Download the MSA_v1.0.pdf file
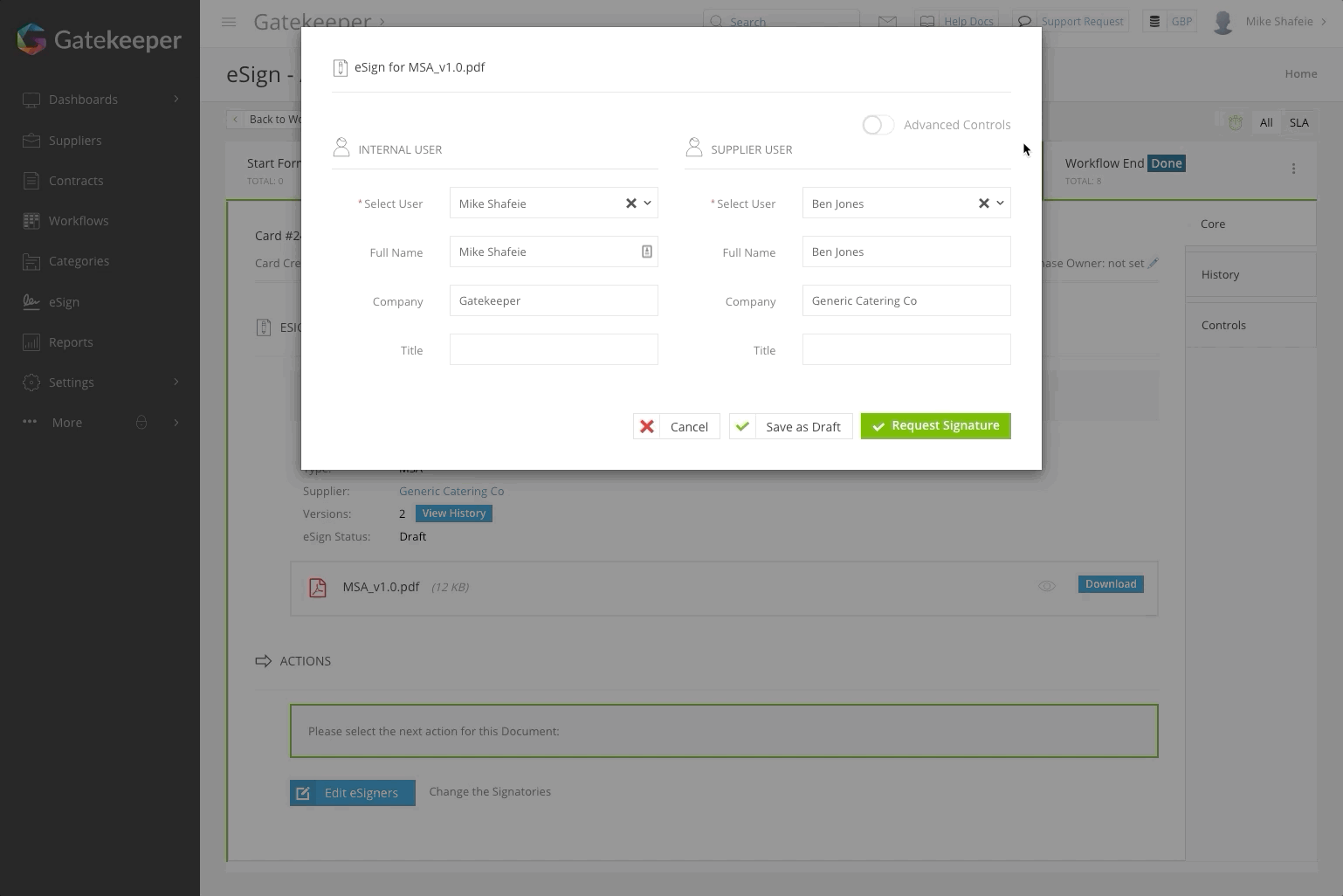 [x=1111, y=584]
